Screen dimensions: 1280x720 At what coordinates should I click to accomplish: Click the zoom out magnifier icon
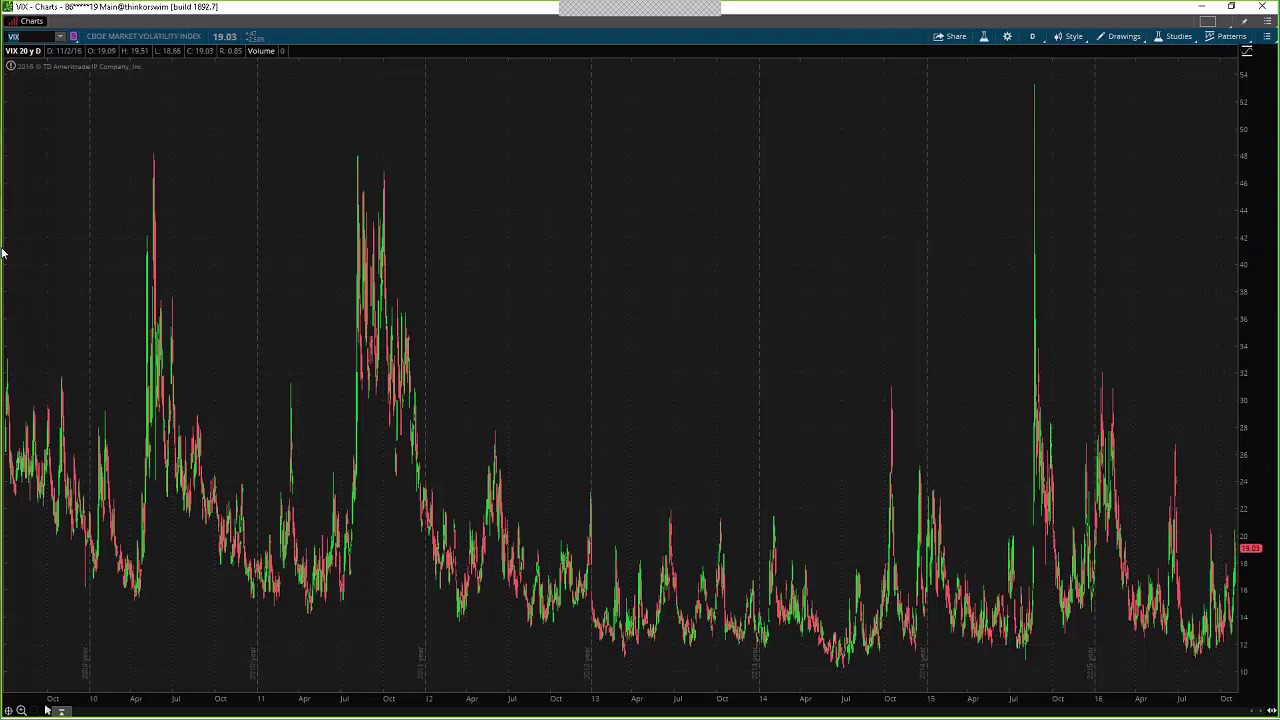point(21,711)
